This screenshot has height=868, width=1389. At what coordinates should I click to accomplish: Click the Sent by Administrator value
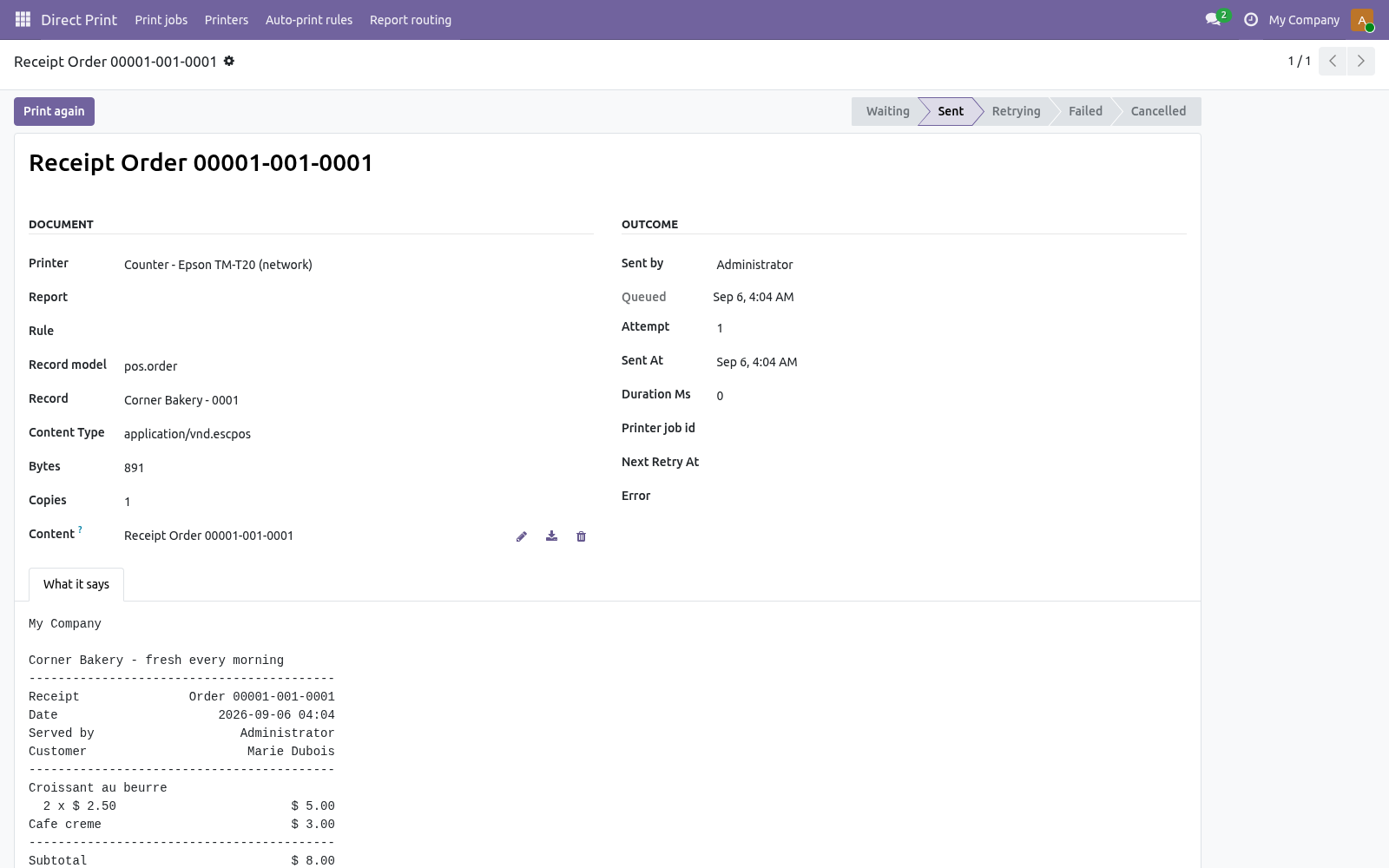pos(754,265)
